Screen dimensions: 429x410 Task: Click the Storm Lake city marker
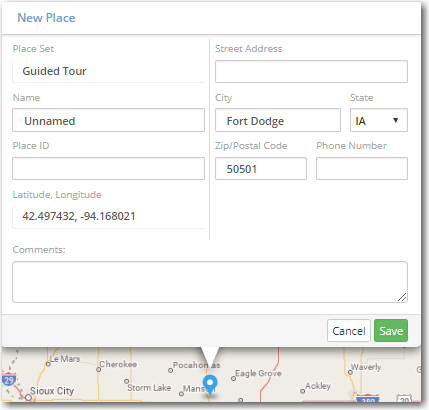pyautogui.click(x=126, y=381)
